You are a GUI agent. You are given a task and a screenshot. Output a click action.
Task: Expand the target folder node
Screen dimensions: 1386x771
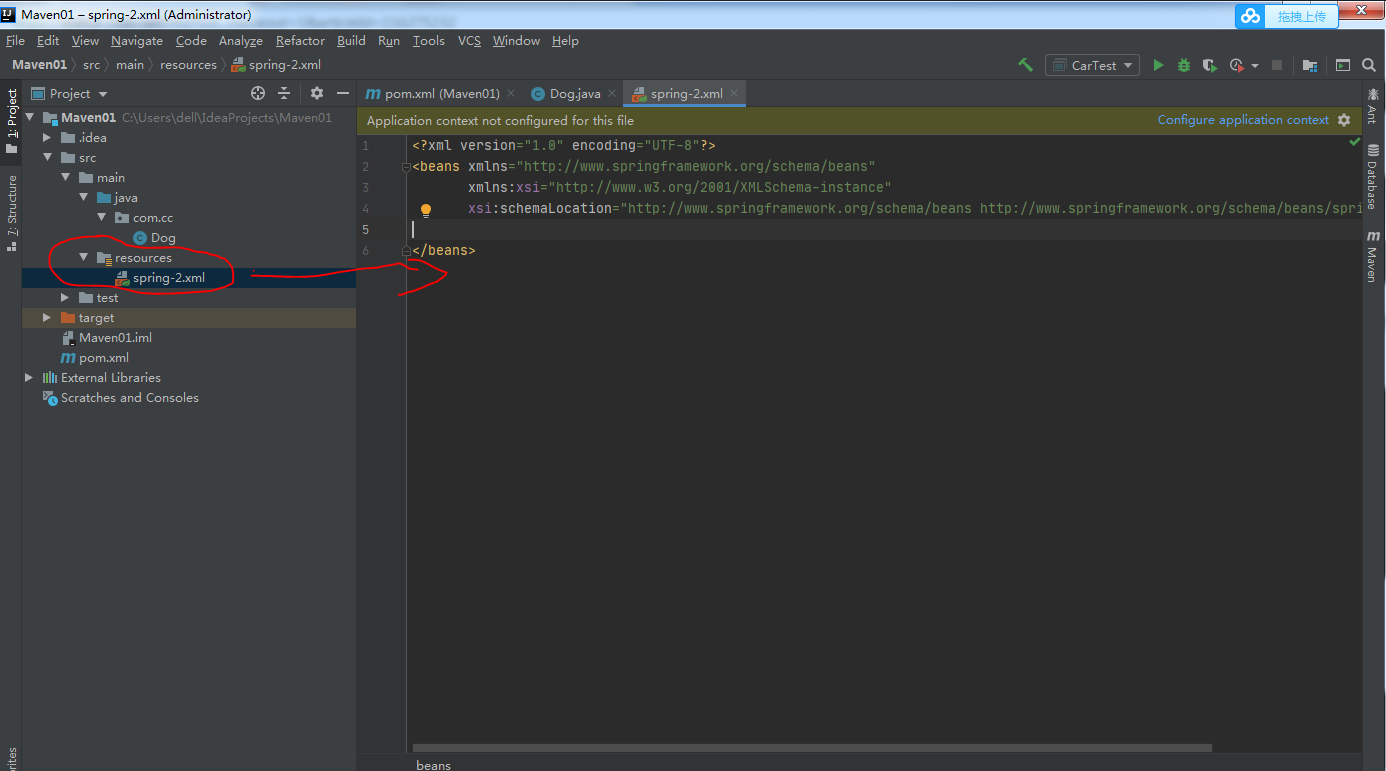47,318
